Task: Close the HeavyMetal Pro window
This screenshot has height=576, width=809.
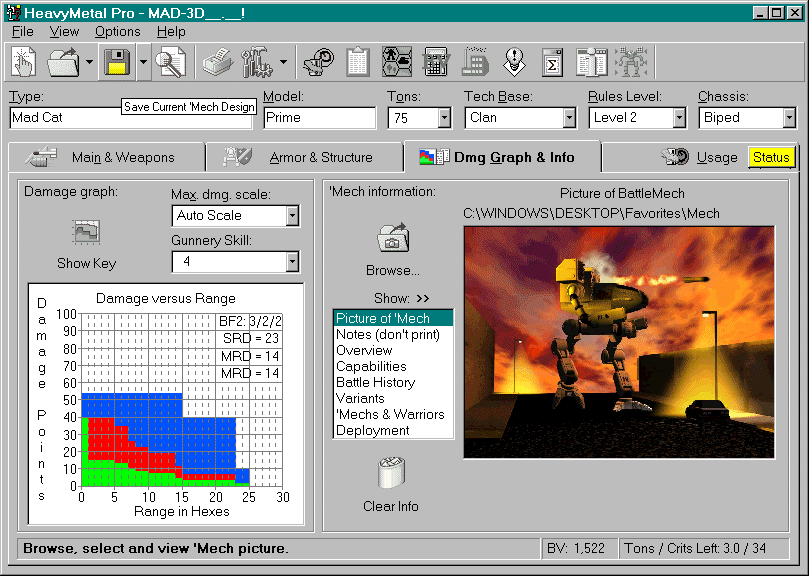Action: 795,13
